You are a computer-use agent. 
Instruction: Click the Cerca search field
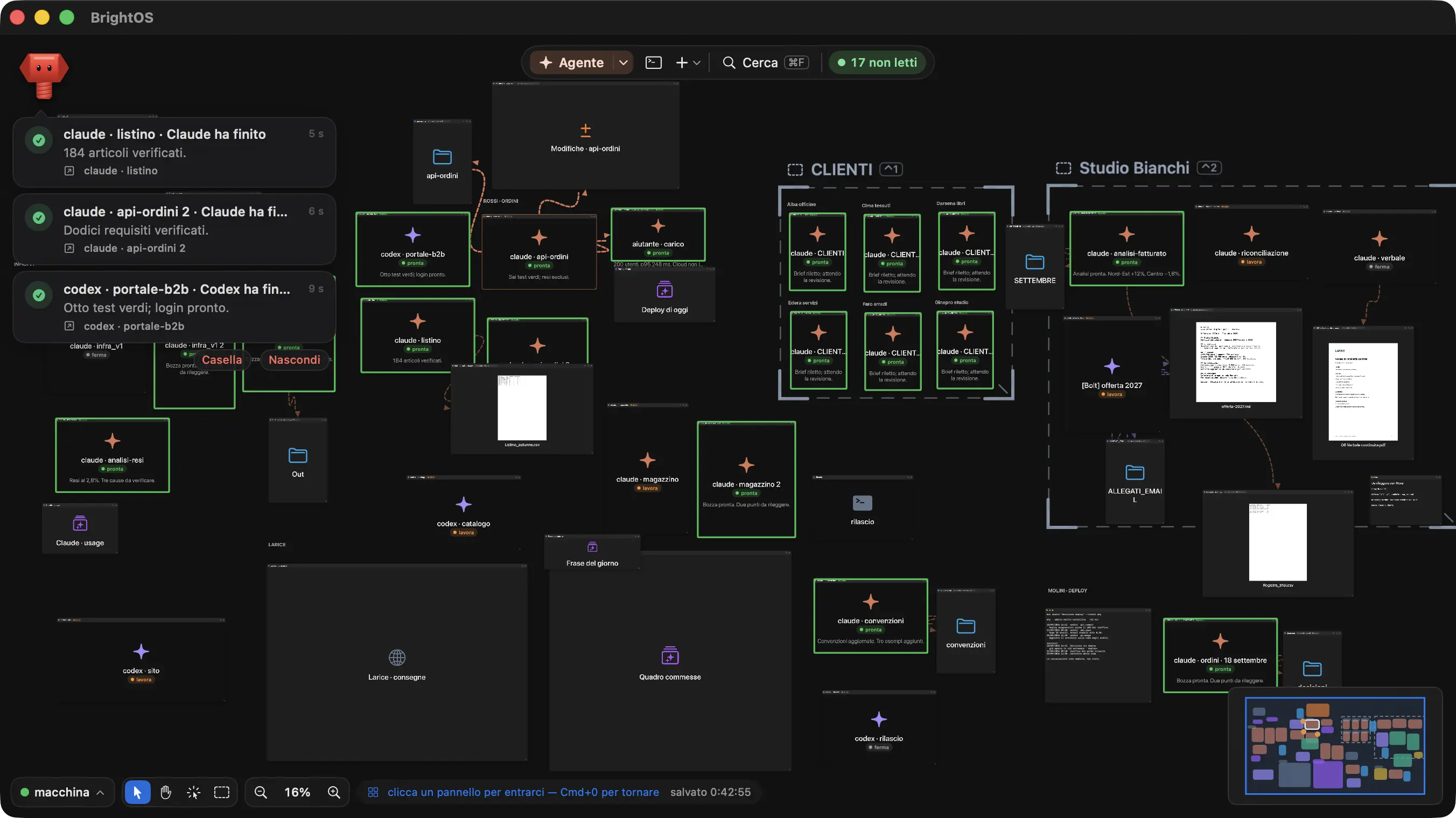(x=766, y=63)
